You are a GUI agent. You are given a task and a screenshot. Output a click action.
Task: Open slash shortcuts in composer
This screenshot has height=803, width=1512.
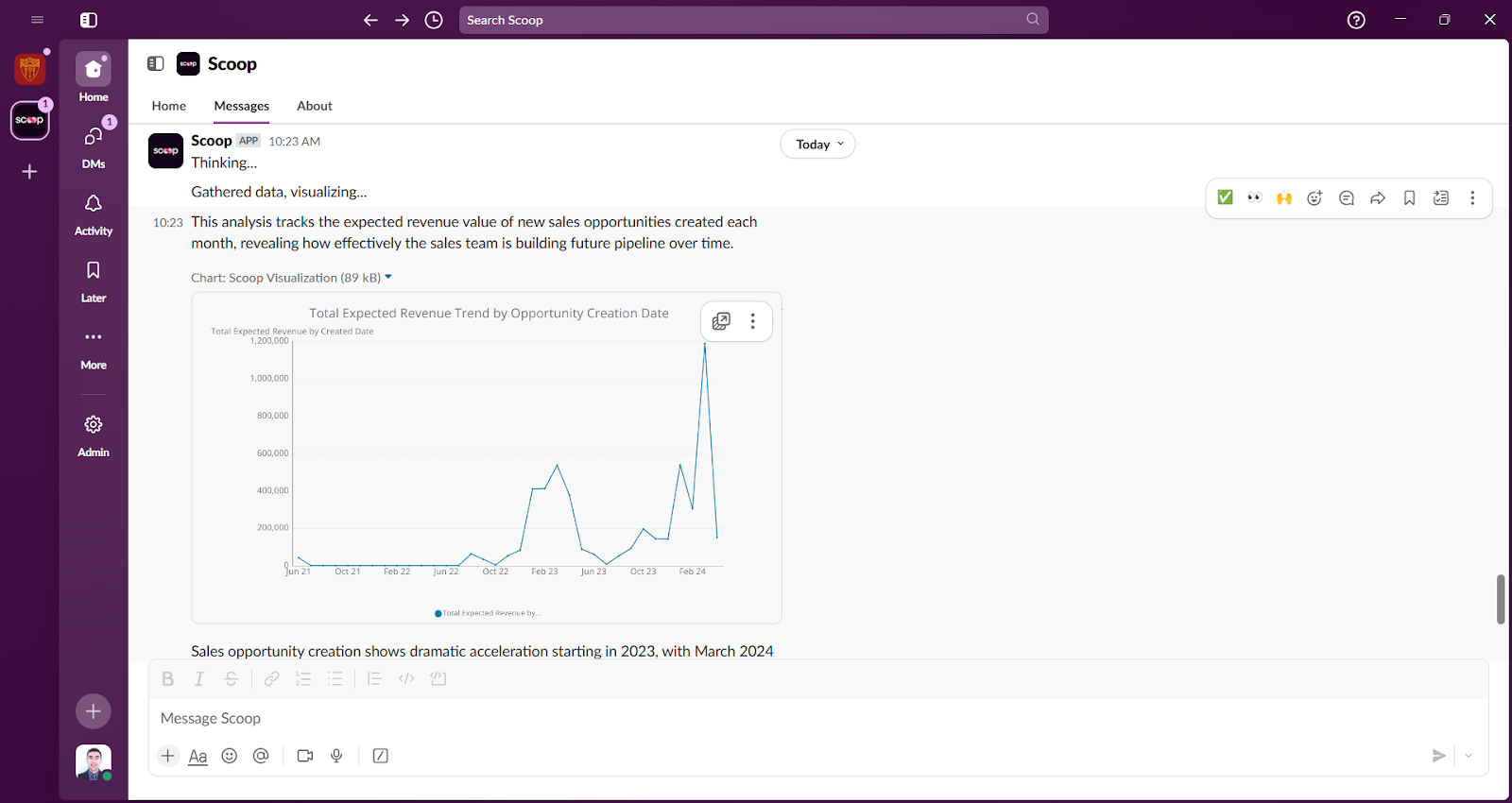pyautogui.click(x=381, y=756)
